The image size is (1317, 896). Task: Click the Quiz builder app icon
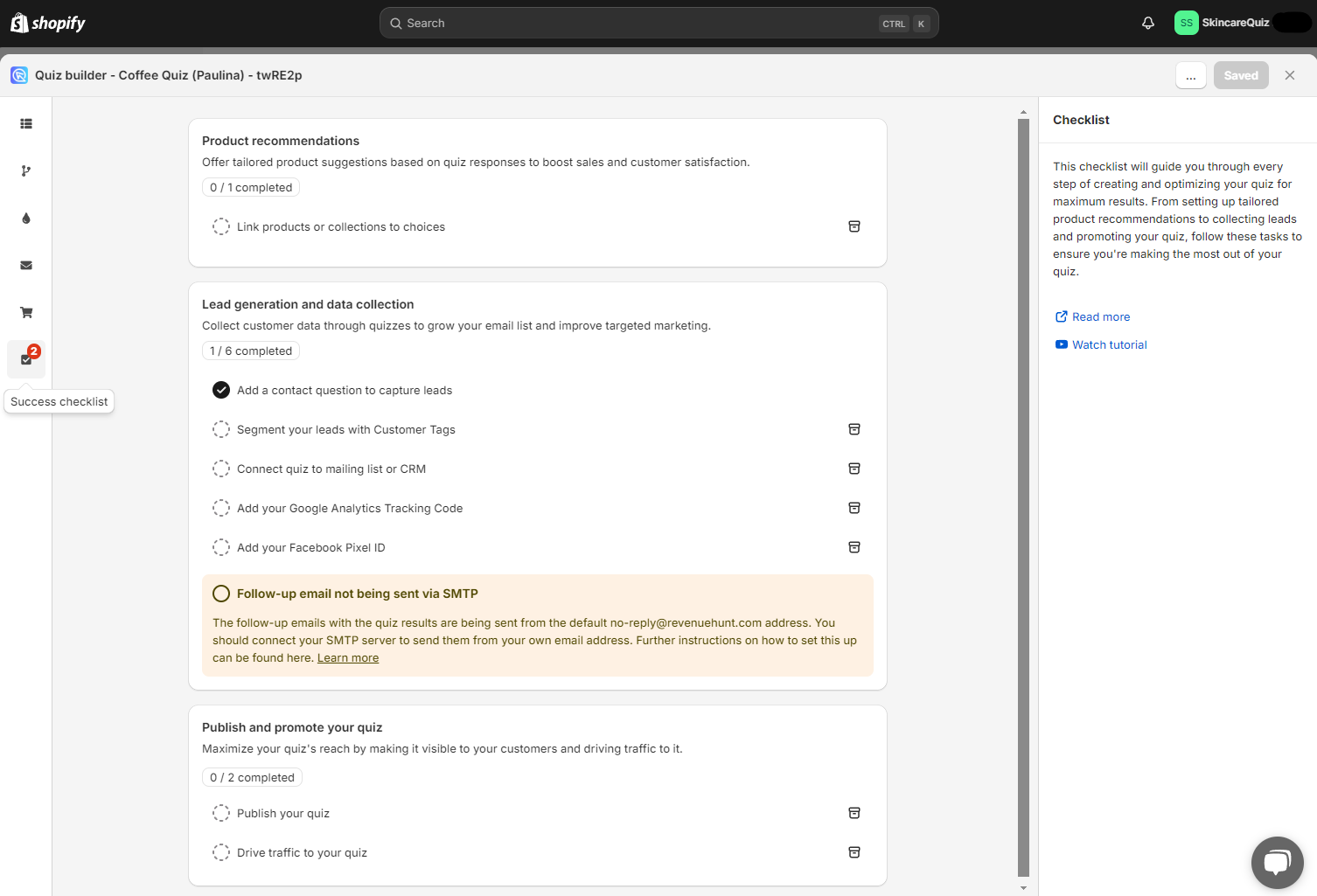19,75
